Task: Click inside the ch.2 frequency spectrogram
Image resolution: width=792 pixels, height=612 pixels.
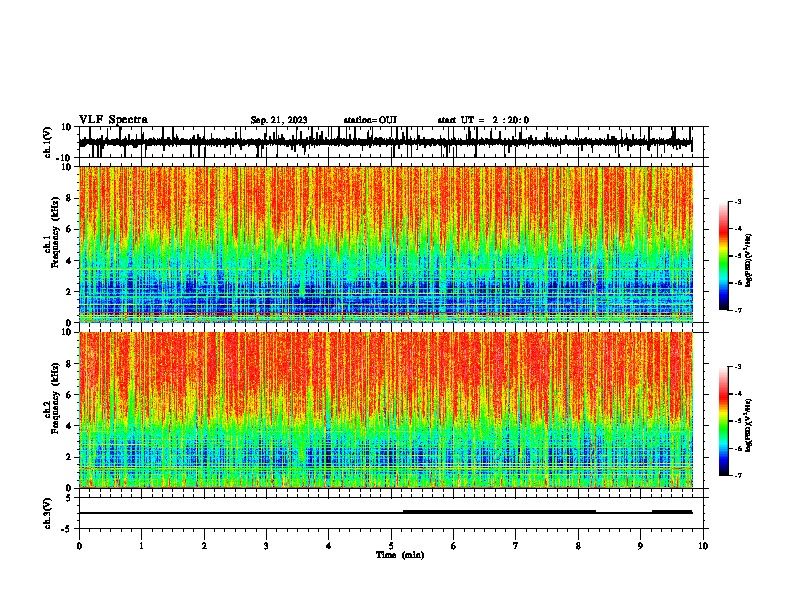Action: 385,410
